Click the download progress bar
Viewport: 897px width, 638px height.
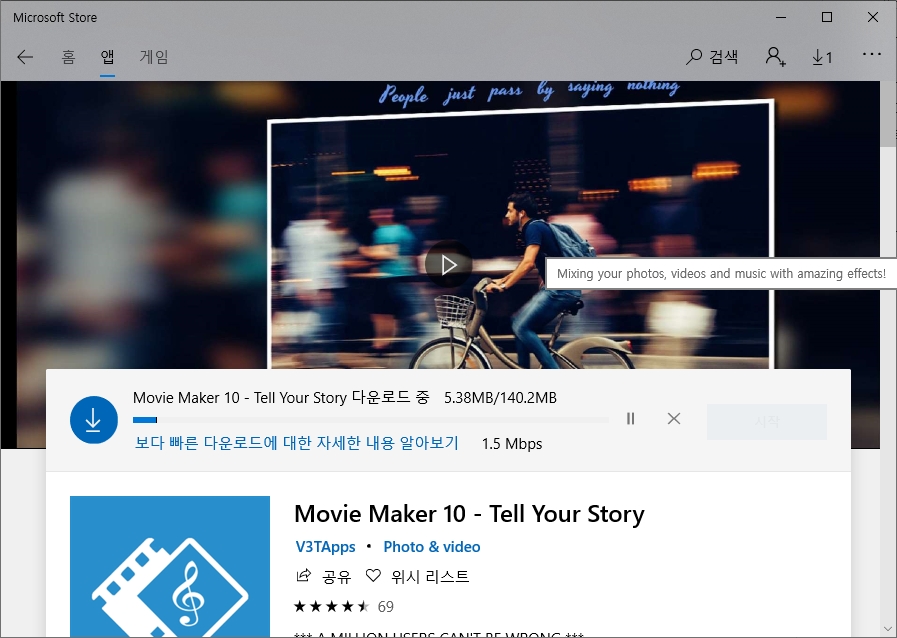coord(371,420)
